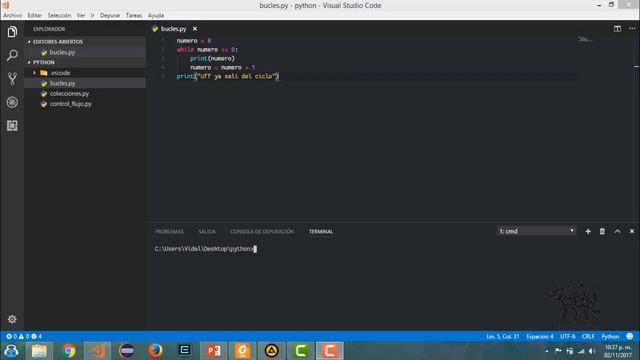Select the terminal dropdown '1: cmd'
Image resolution: width=640 pixels, height=360 pixels.
(x=536, y=231)
